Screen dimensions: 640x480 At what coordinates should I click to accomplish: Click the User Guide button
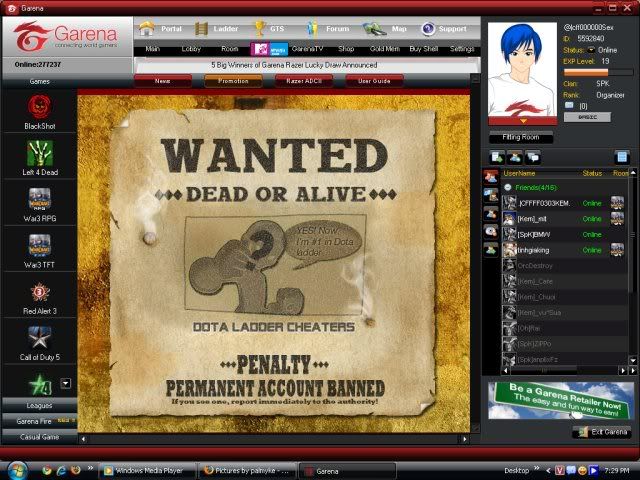click(x=374, y=81)
